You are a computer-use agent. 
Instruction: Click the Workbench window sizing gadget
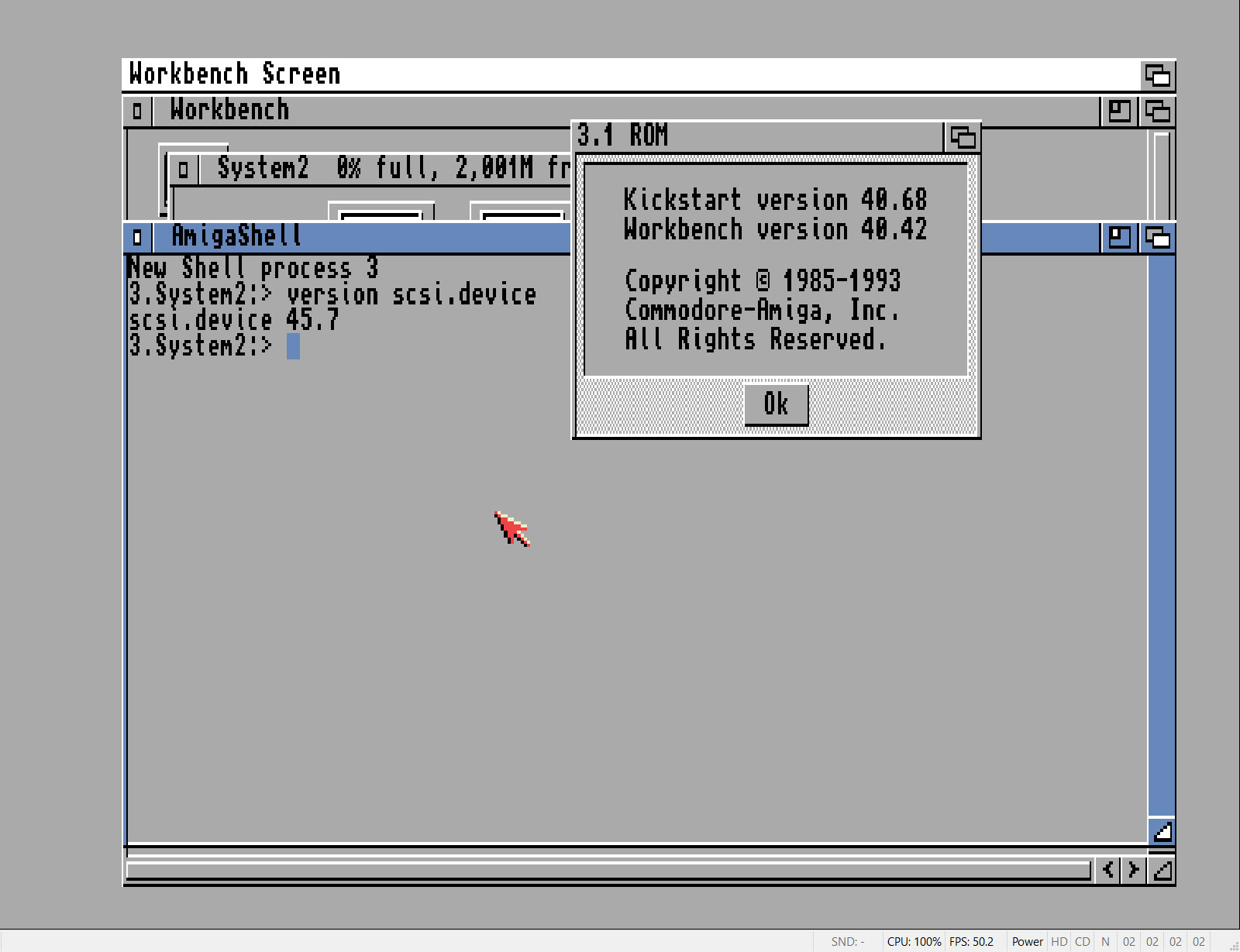tap(1162, 871)
